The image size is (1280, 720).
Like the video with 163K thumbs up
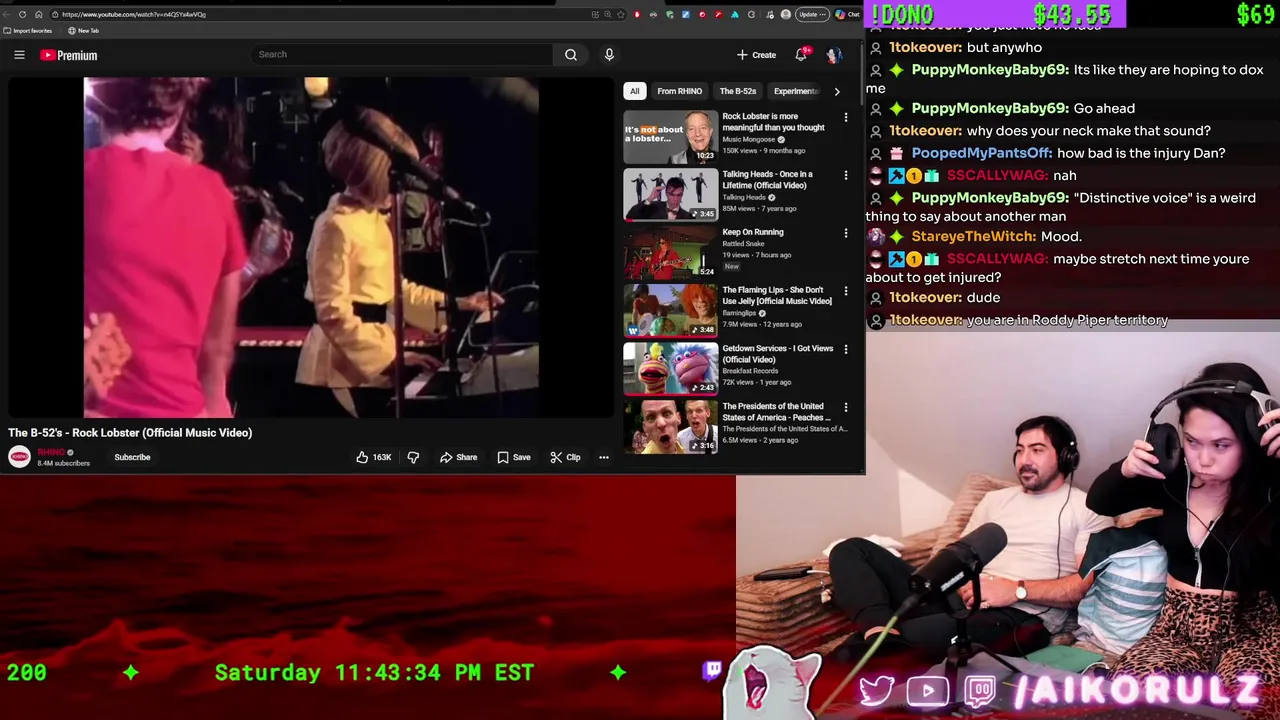(374, 457)
